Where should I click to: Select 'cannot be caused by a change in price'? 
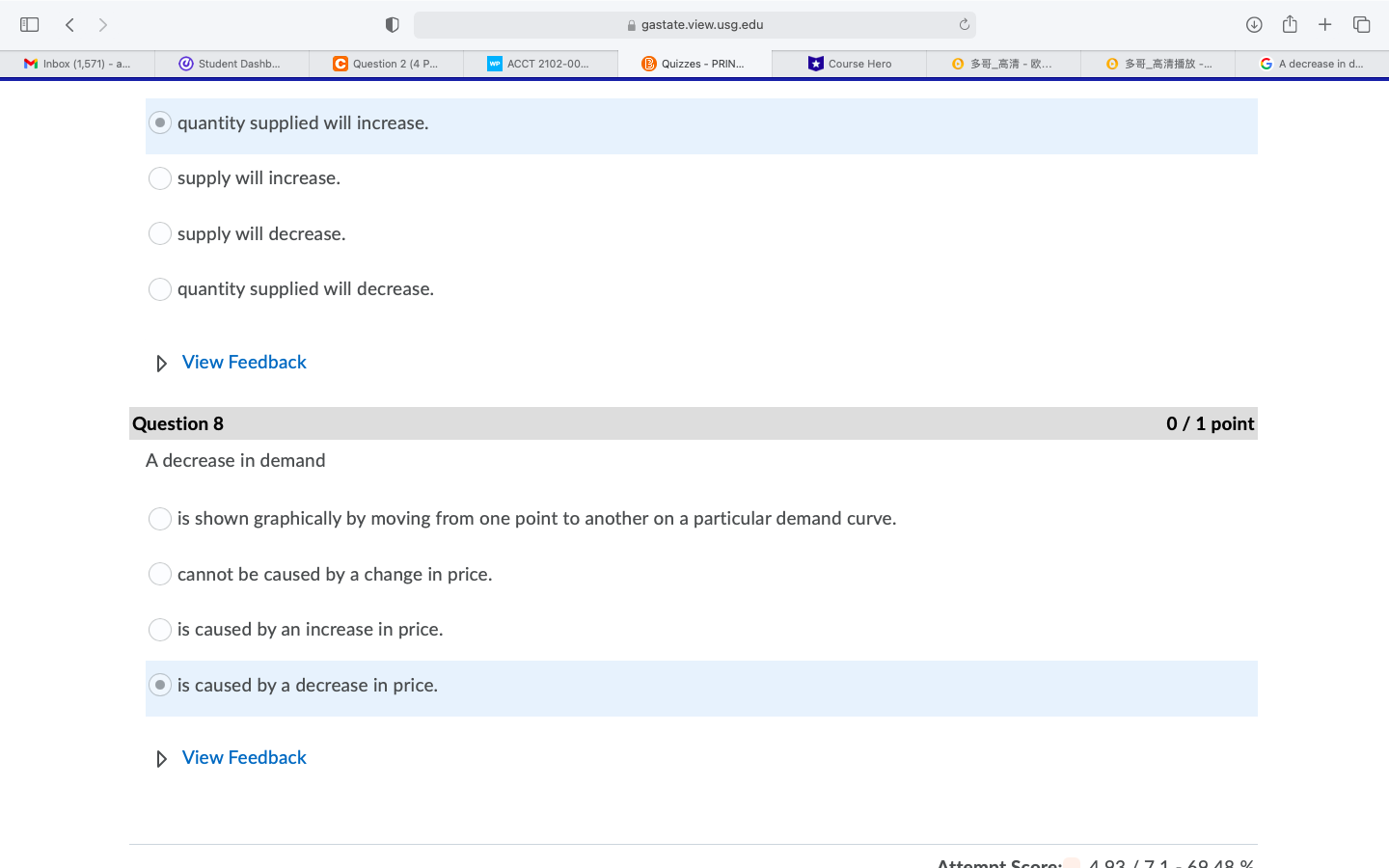click(160, 573)
